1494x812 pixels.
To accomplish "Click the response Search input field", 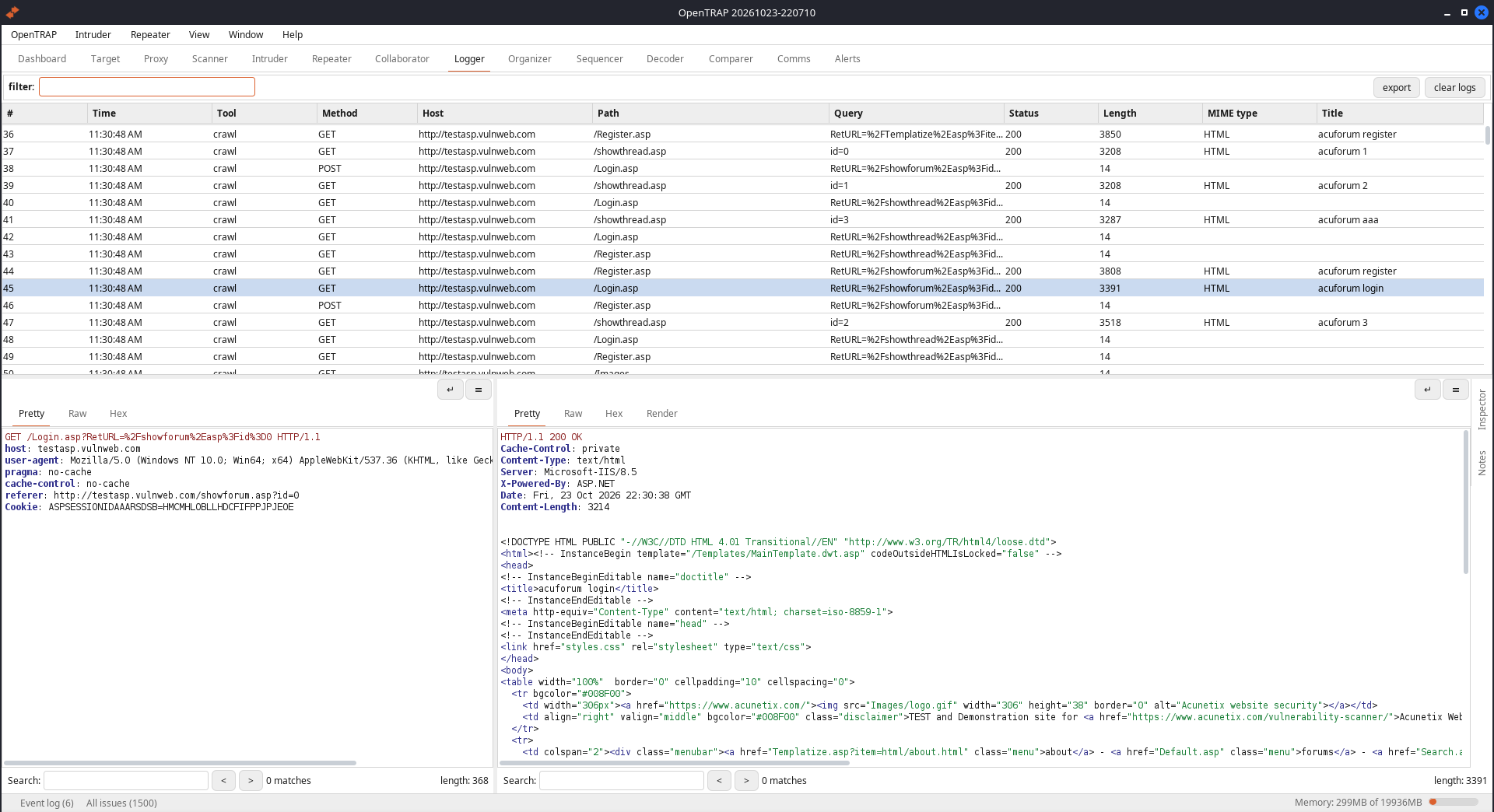I will click(622, 780).
